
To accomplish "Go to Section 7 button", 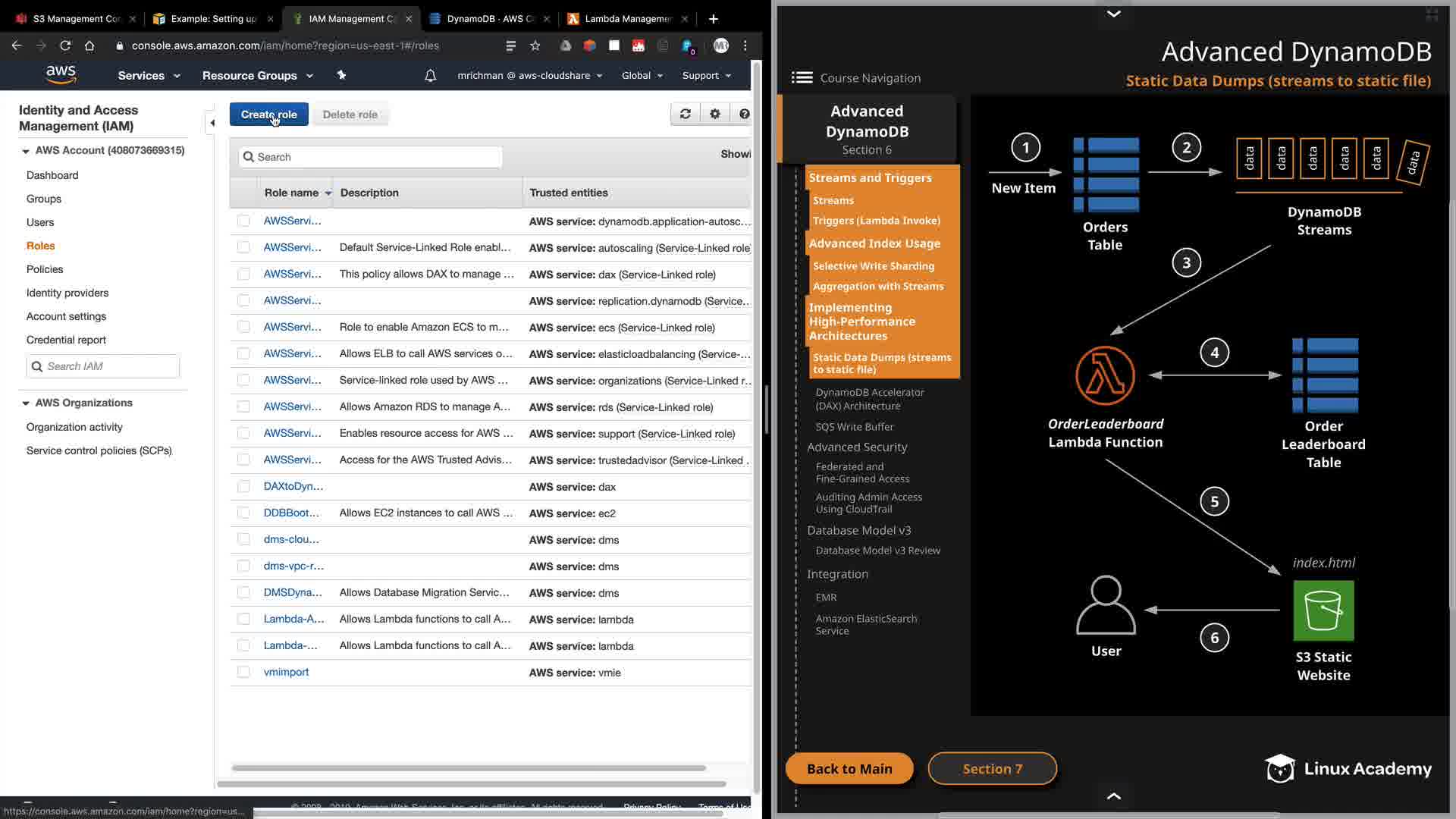I will click(992, 768).
